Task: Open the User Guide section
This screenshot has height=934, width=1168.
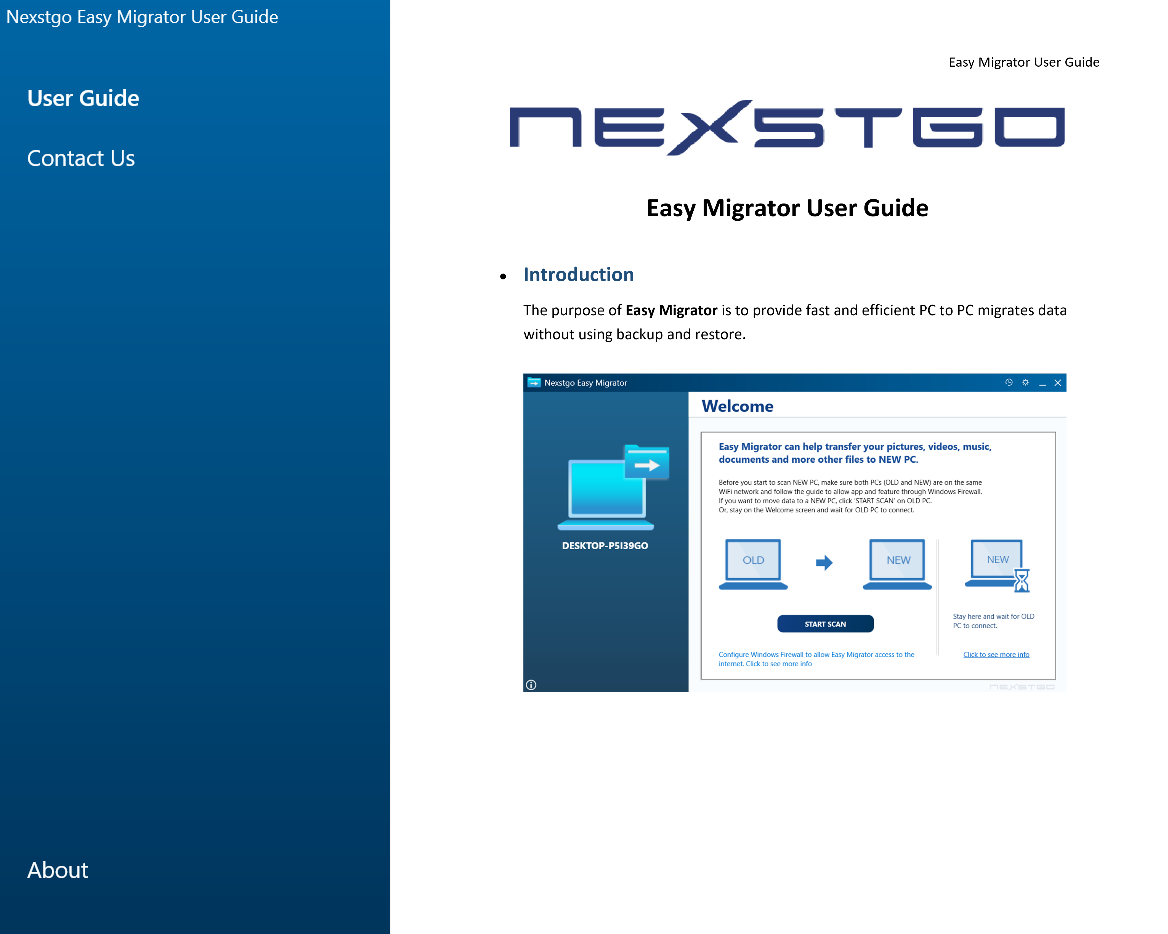Action: coord(83,98)
